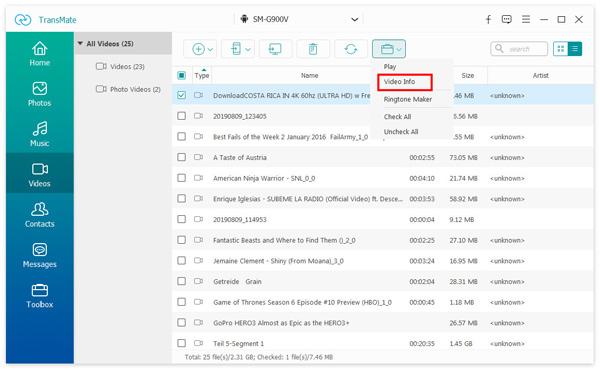This screenshot has width=600, height=370.
Task: Switch to grid view
Action: click(x=561, y=49)
